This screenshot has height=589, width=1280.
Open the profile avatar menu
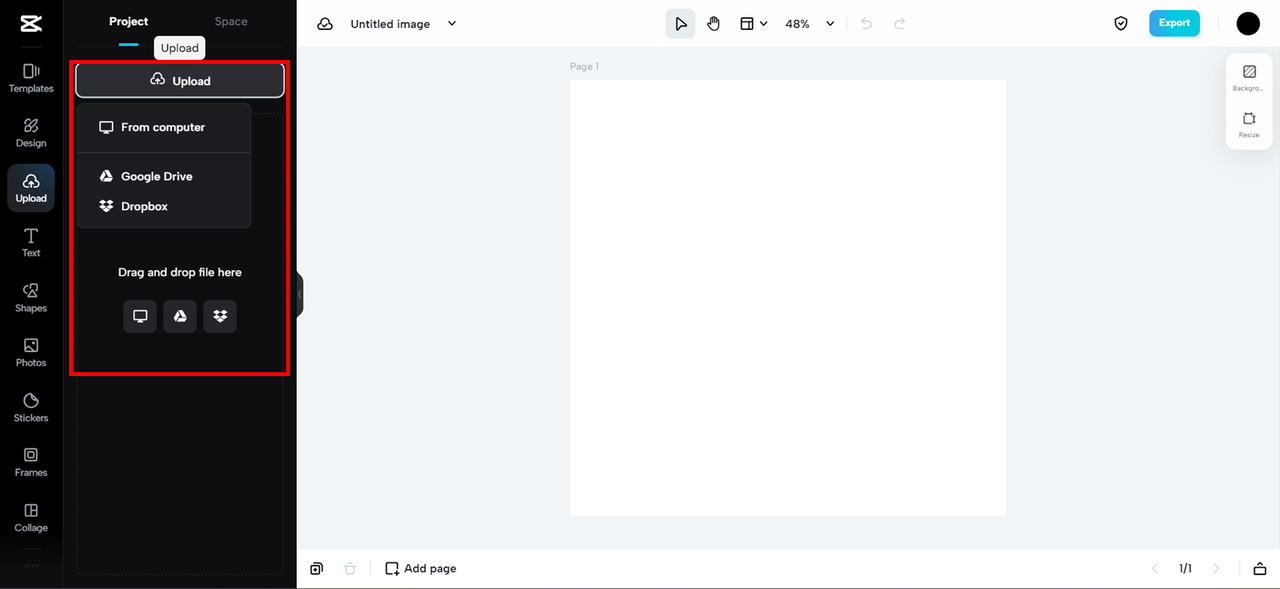[1248, 24]
